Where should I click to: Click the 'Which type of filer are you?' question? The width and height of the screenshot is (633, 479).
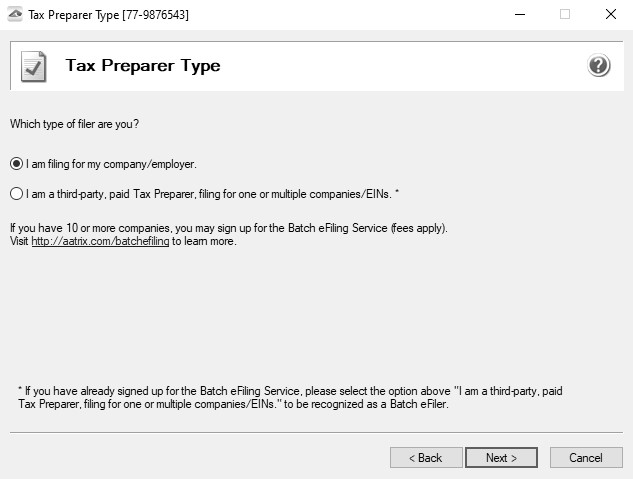74,124
